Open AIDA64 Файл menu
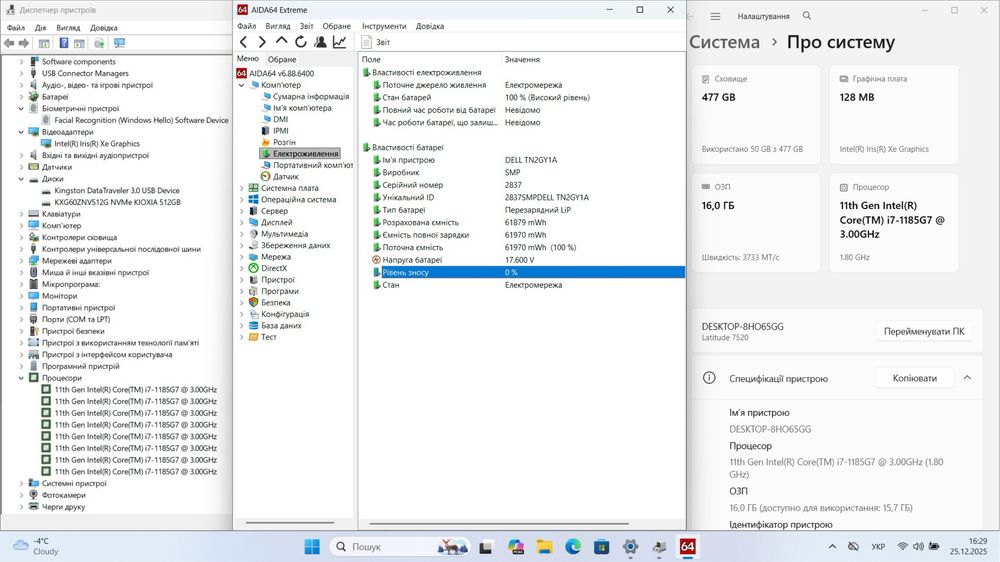The height and width of the screenshot is (562, 1000). [x=246, y=26]
